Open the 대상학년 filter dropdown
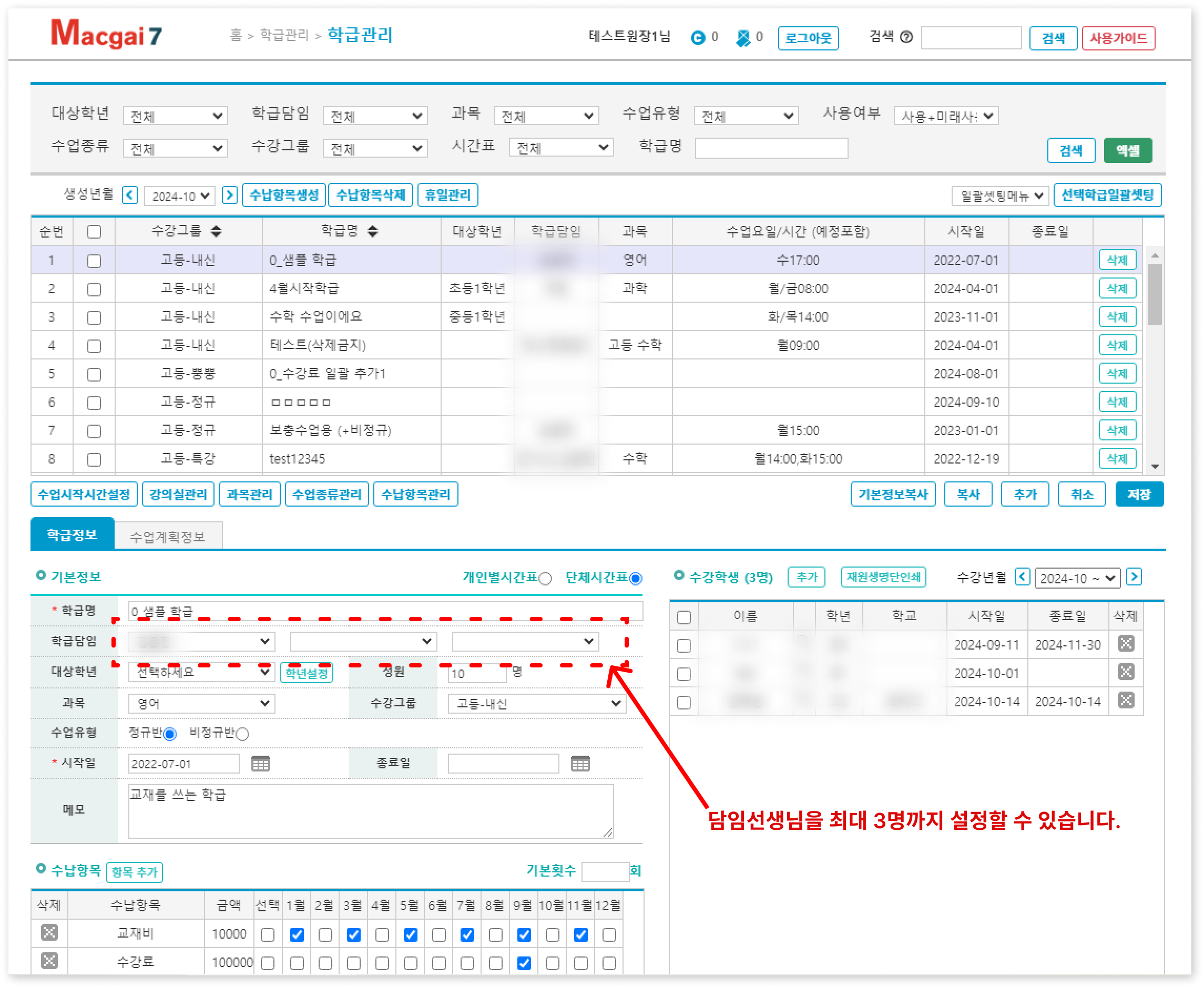 tap(175, 116)
